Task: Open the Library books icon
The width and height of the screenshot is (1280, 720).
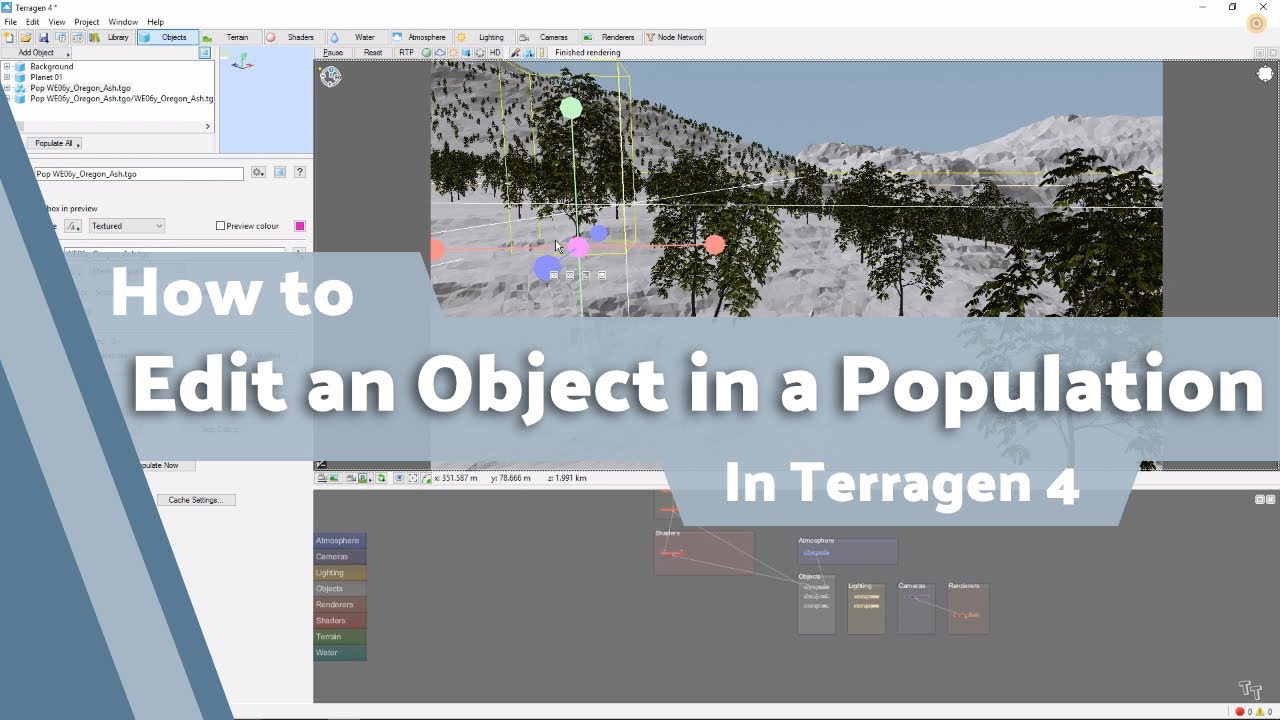Action: point(94,37)
